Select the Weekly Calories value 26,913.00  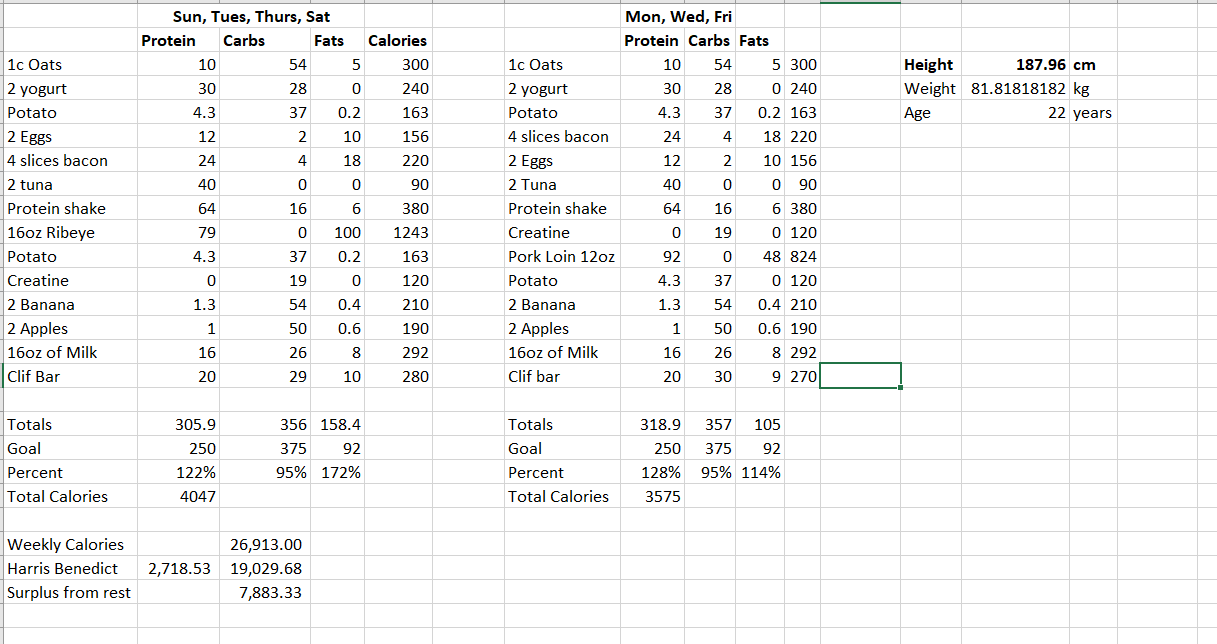pyautogui.click(x=265, y=545)
